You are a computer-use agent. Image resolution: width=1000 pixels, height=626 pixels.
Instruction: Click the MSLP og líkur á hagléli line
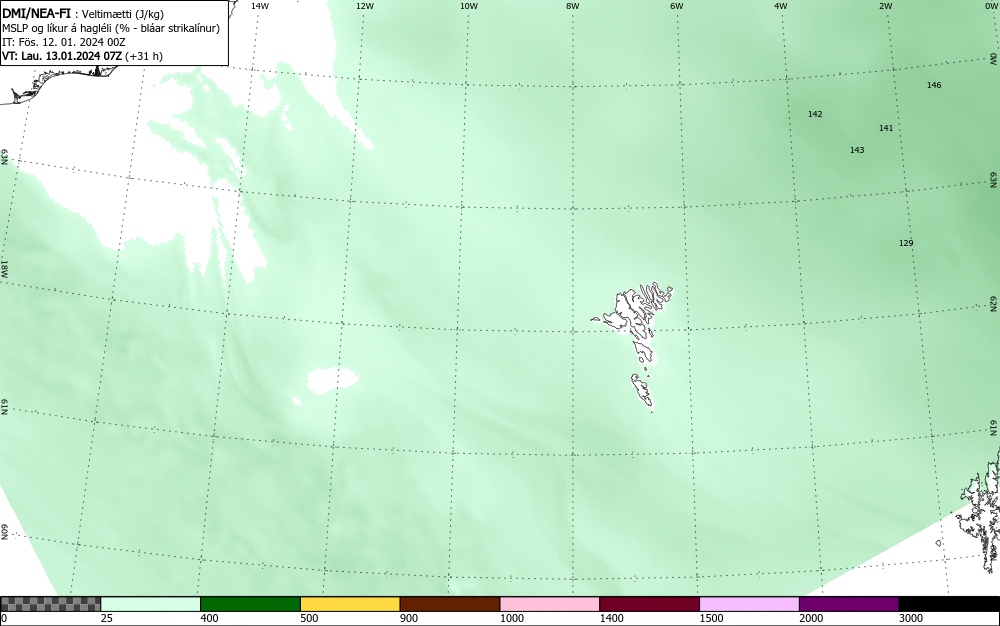111,28
